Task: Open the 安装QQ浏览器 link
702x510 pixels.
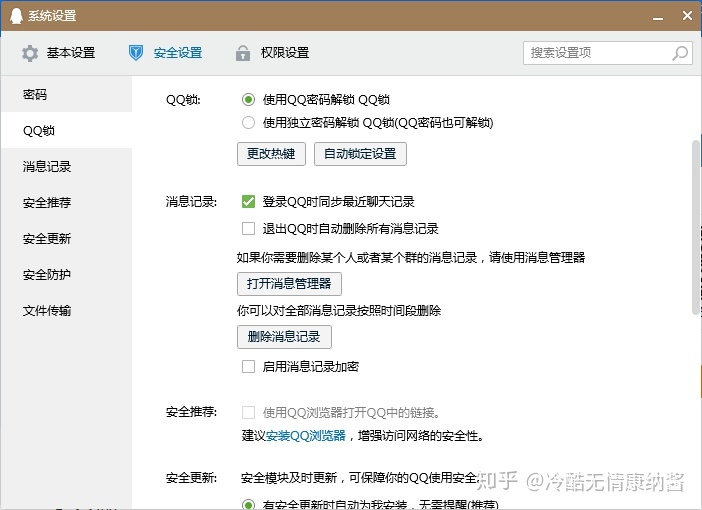Action: click(306, 436)
